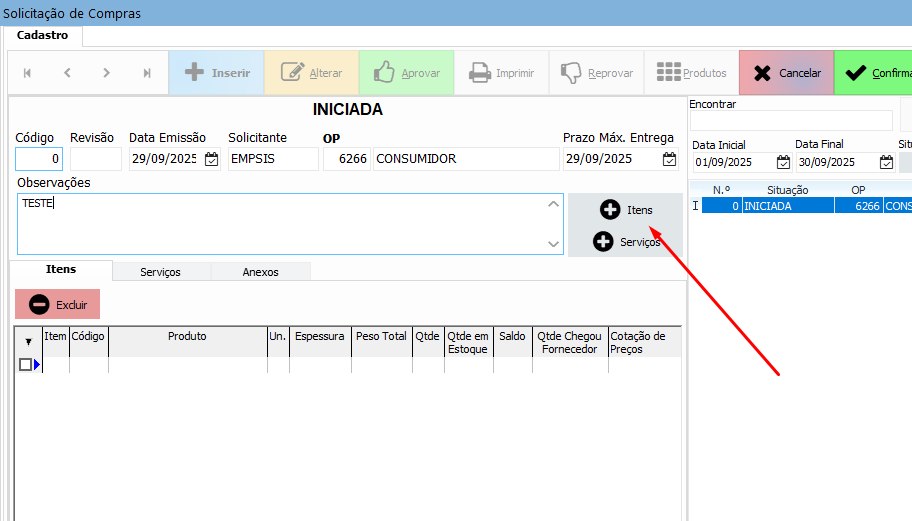Screen dimensions: 912x521
Task: Go to last record navigation arrow
Action: click(147, 73)
